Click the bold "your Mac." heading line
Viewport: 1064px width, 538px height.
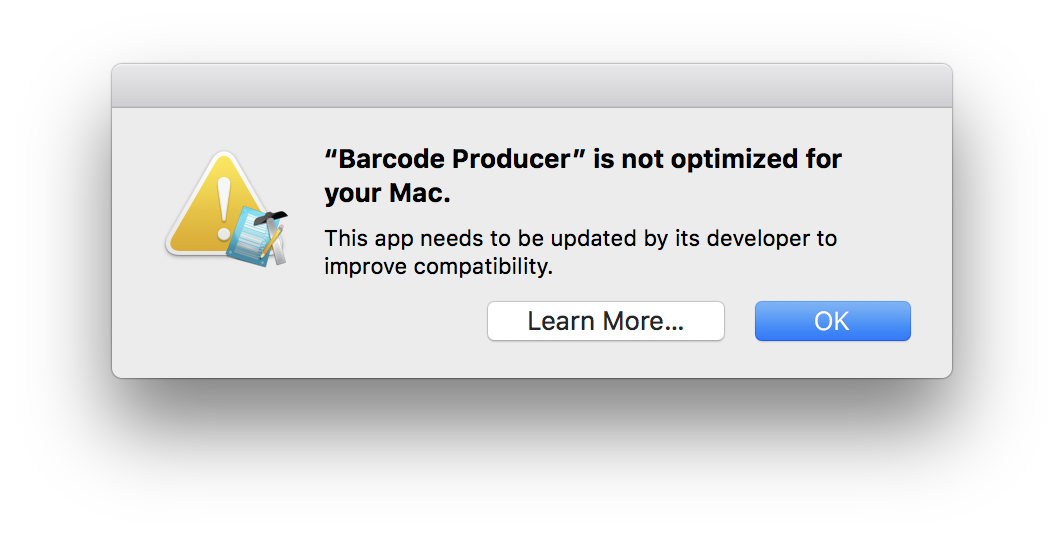(x=388, y=194)
